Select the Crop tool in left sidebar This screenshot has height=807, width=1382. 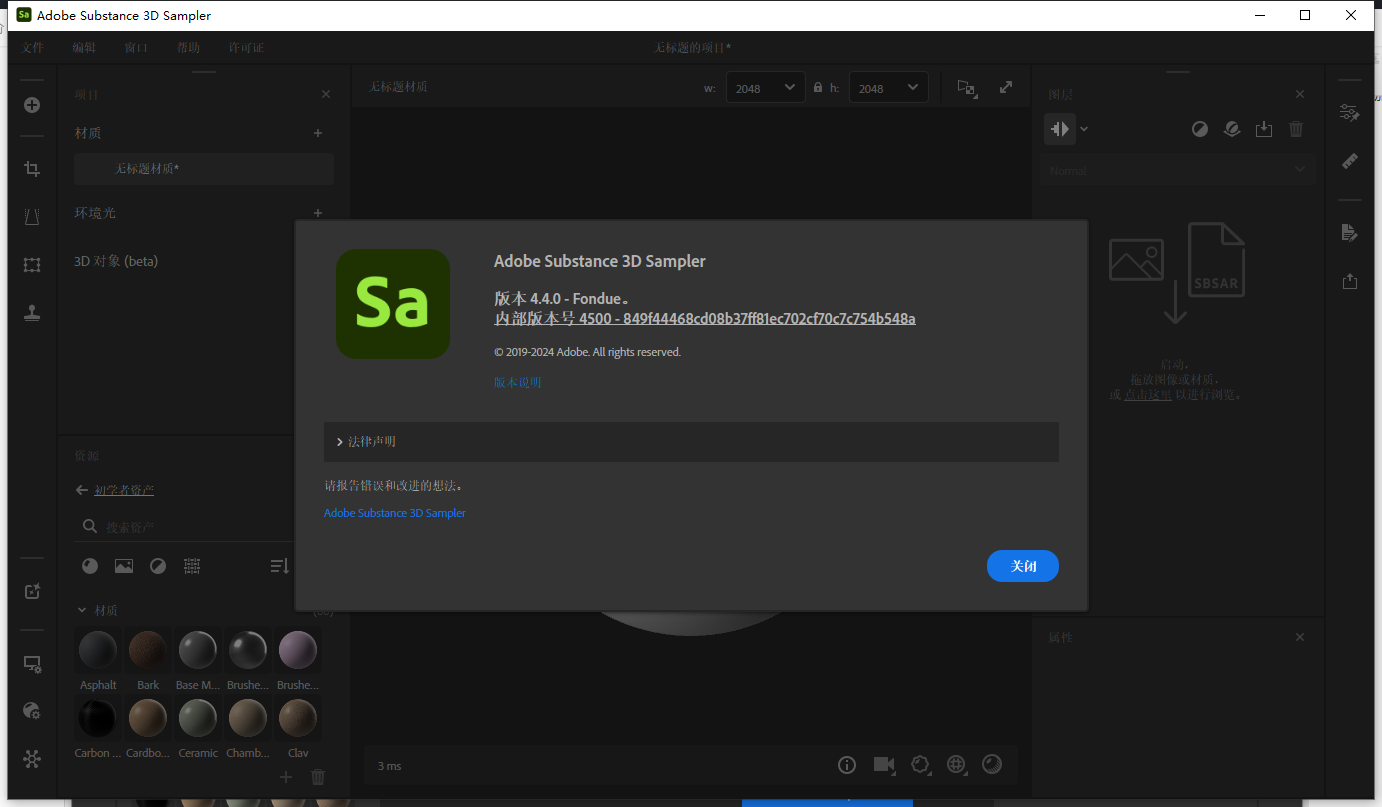pyautogui.click(x=32, y=169)
